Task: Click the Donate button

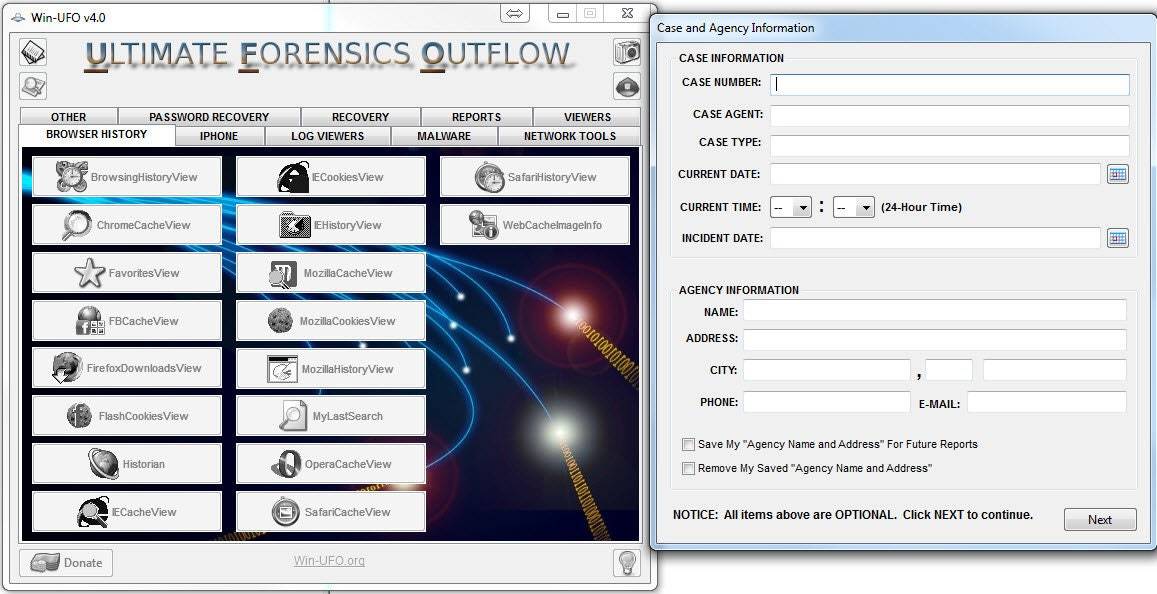Action: coord(66,563)
